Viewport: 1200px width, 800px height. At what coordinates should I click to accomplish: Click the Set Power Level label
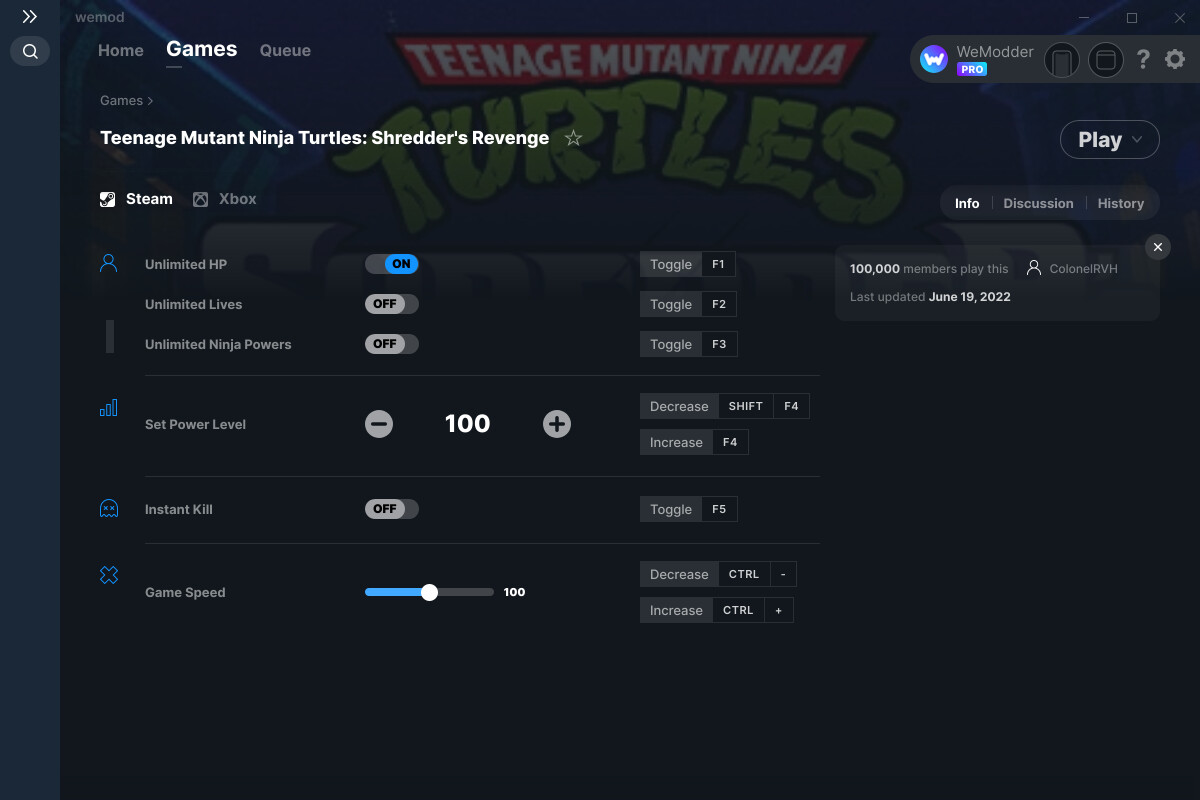(x=195, y=424)
